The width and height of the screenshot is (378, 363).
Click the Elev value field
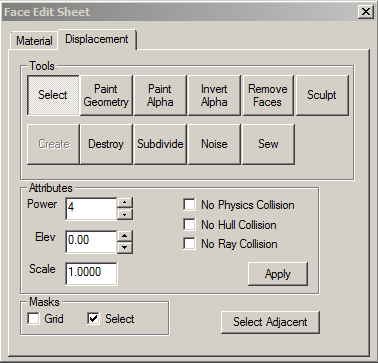coord(91,241)
